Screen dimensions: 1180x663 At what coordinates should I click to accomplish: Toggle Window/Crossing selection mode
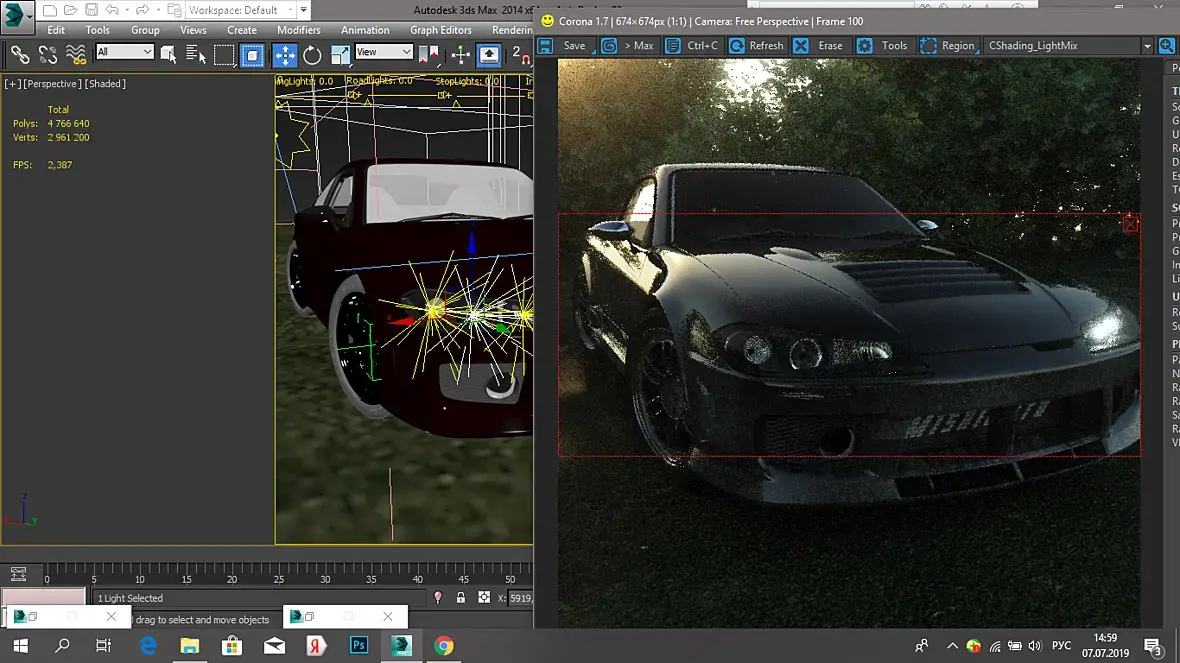coord(252,54)
